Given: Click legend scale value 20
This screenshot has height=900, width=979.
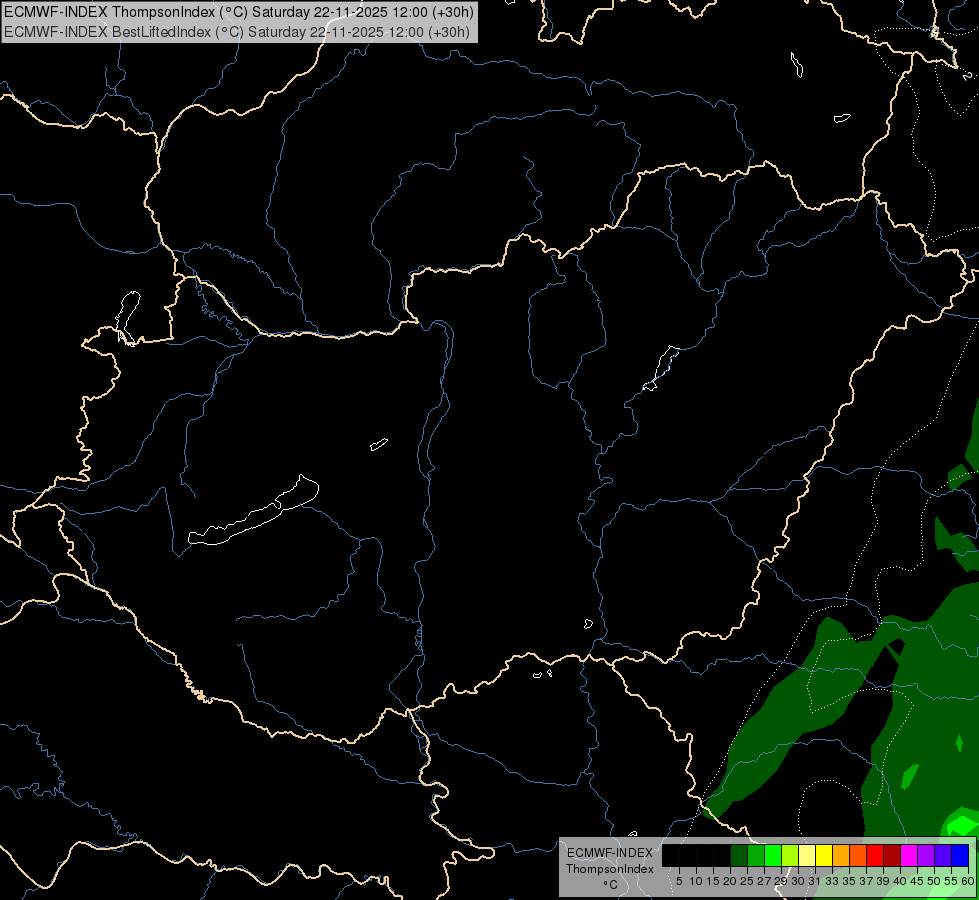Looking at the screenshot, I should click(x=730, y=881).
